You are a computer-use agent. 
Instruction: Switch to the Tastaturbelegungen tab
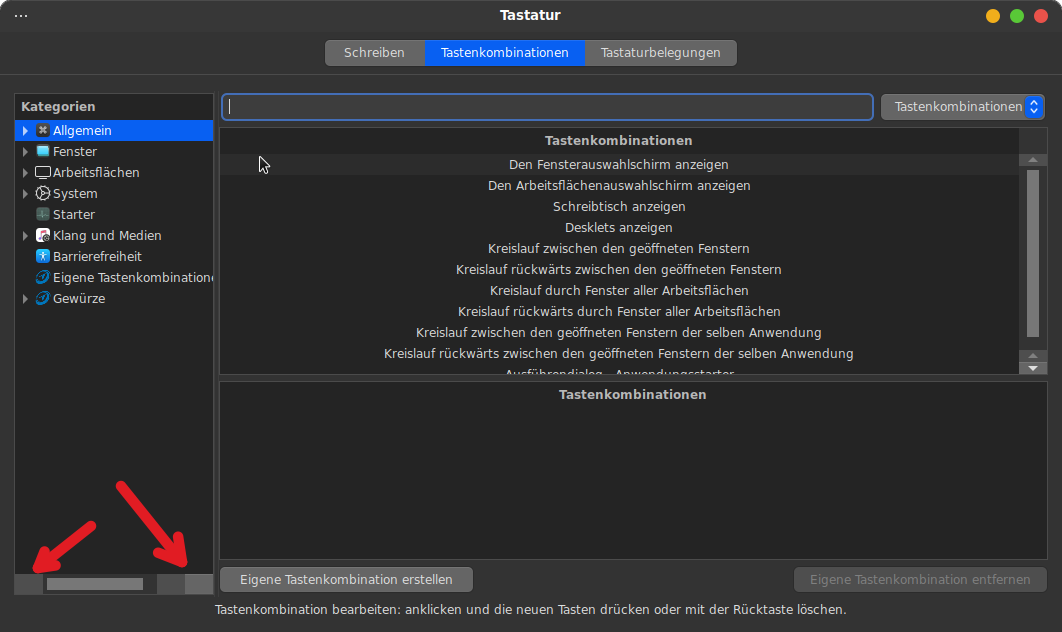point(660,53)
